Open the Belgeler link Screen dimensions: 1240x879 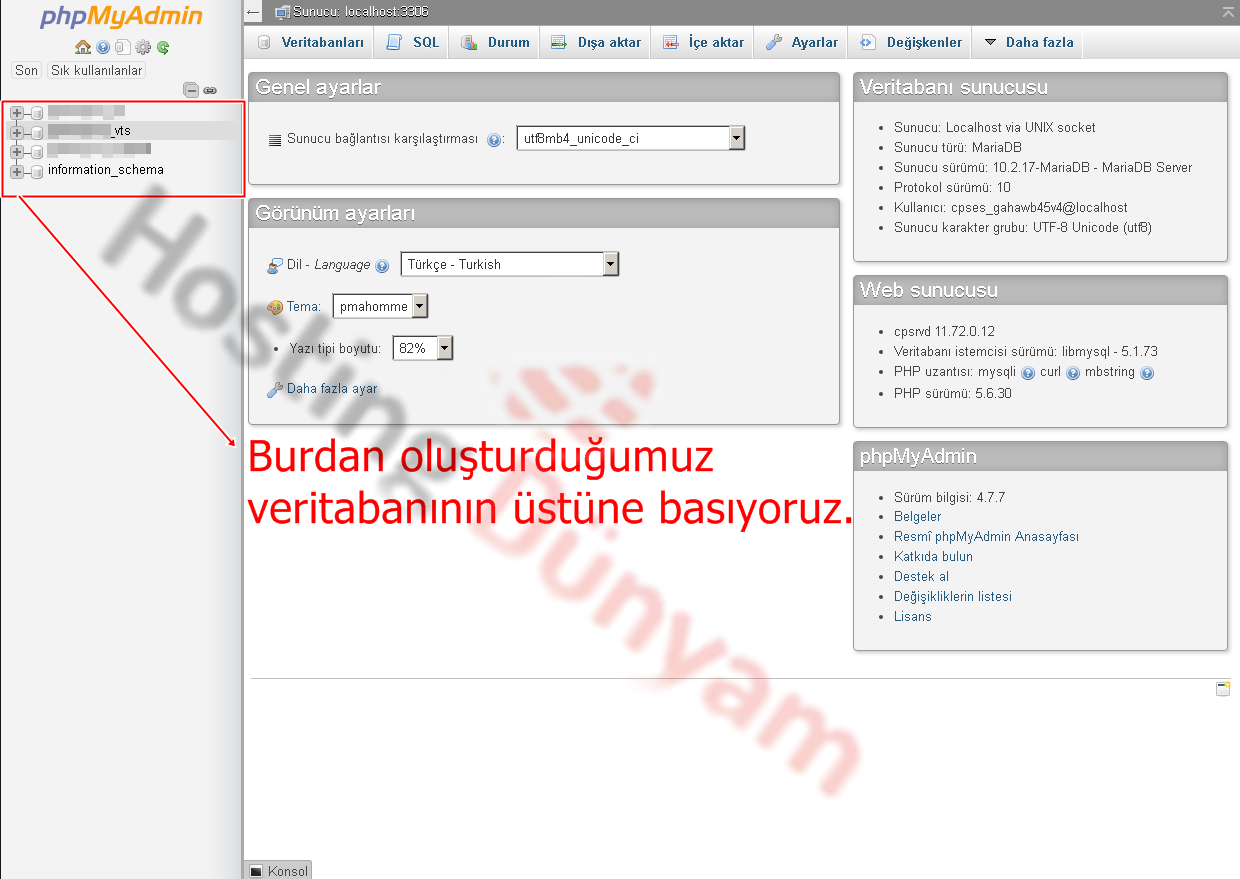click(x=917, y=517)
